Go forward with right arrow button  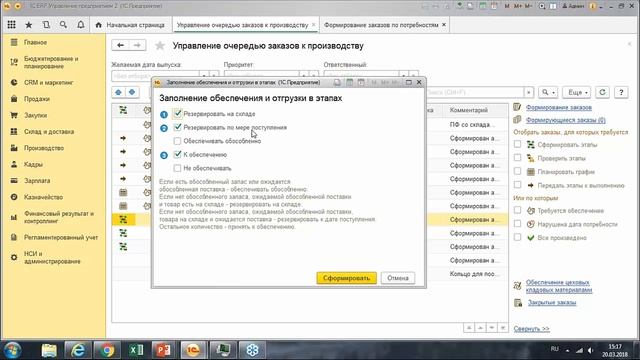pyautogui.click(x=138, y=45)
